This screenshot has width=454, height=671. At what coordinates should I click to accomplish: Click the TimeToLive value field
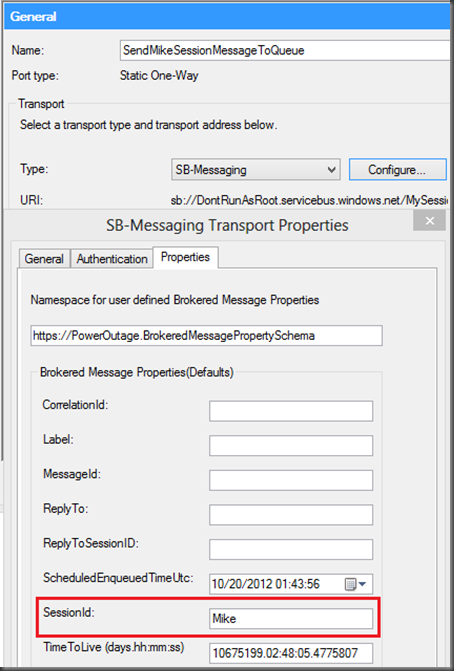pos(291,653)
